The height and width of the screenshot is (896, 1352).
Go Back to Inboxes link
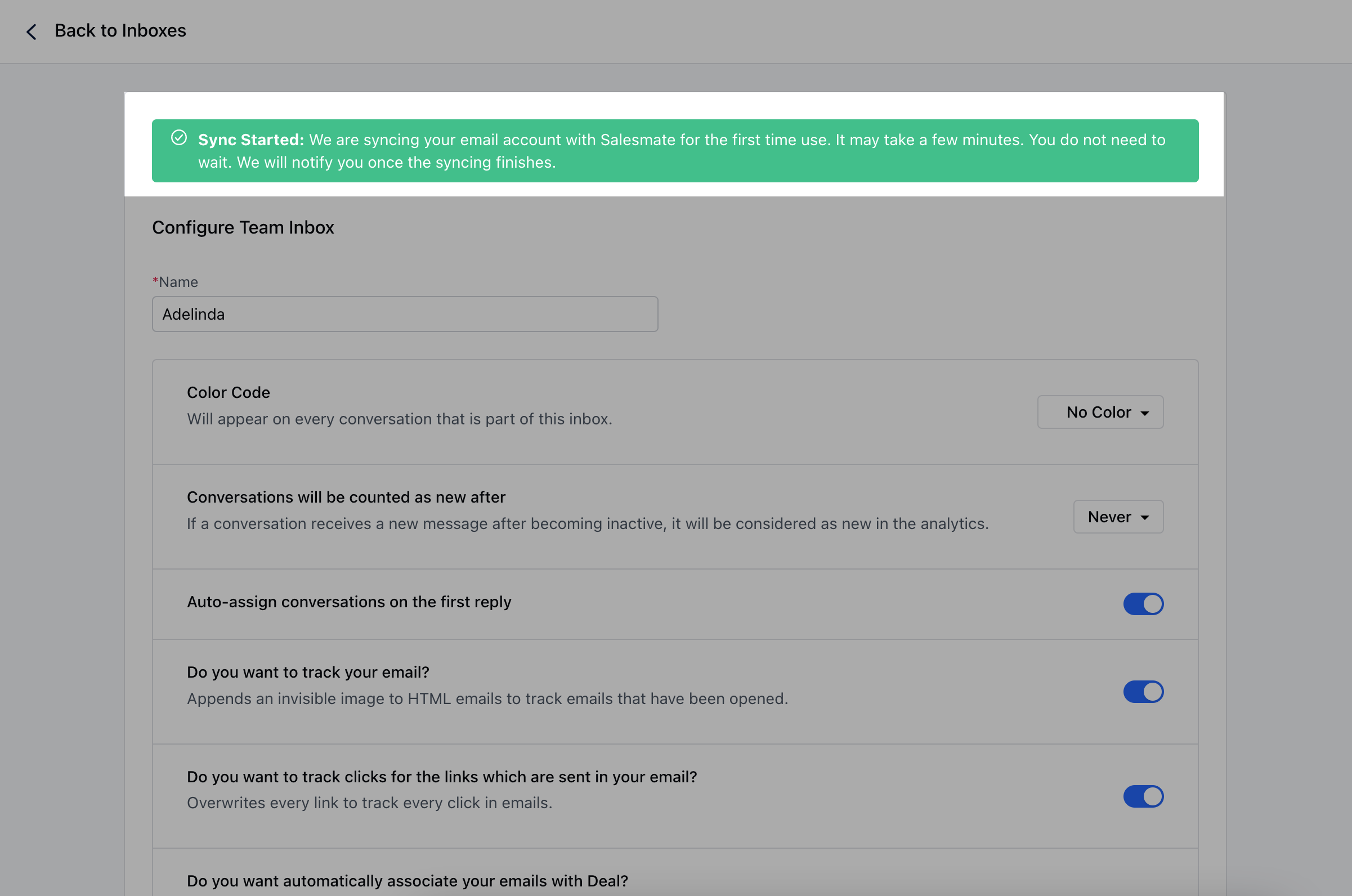pyautogui.click(x=120, y=30)
